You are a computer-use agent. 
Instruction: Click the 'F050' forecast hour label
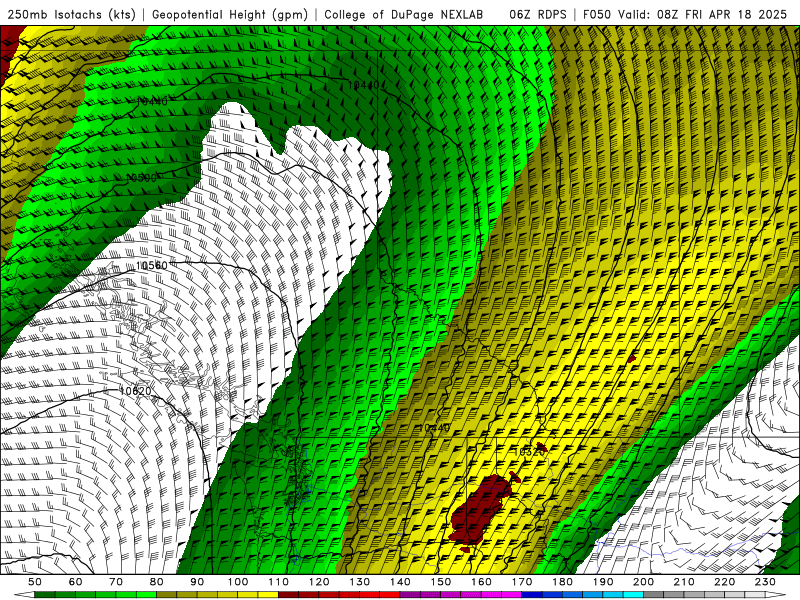click(597, 14)
